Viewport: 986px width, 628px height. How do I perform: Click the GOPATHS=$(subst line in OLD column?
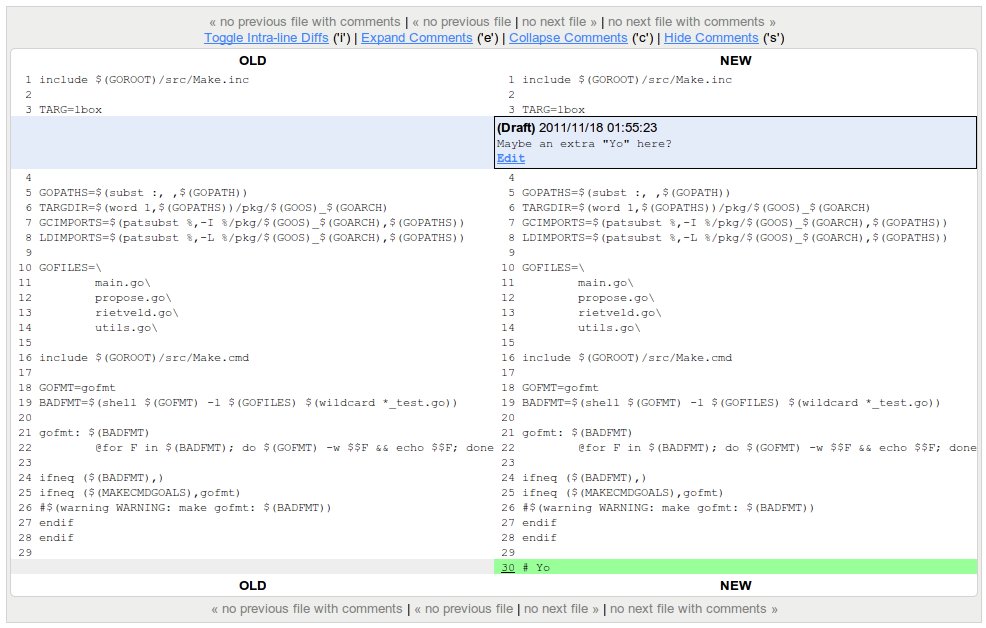click(x=143, y=193)
